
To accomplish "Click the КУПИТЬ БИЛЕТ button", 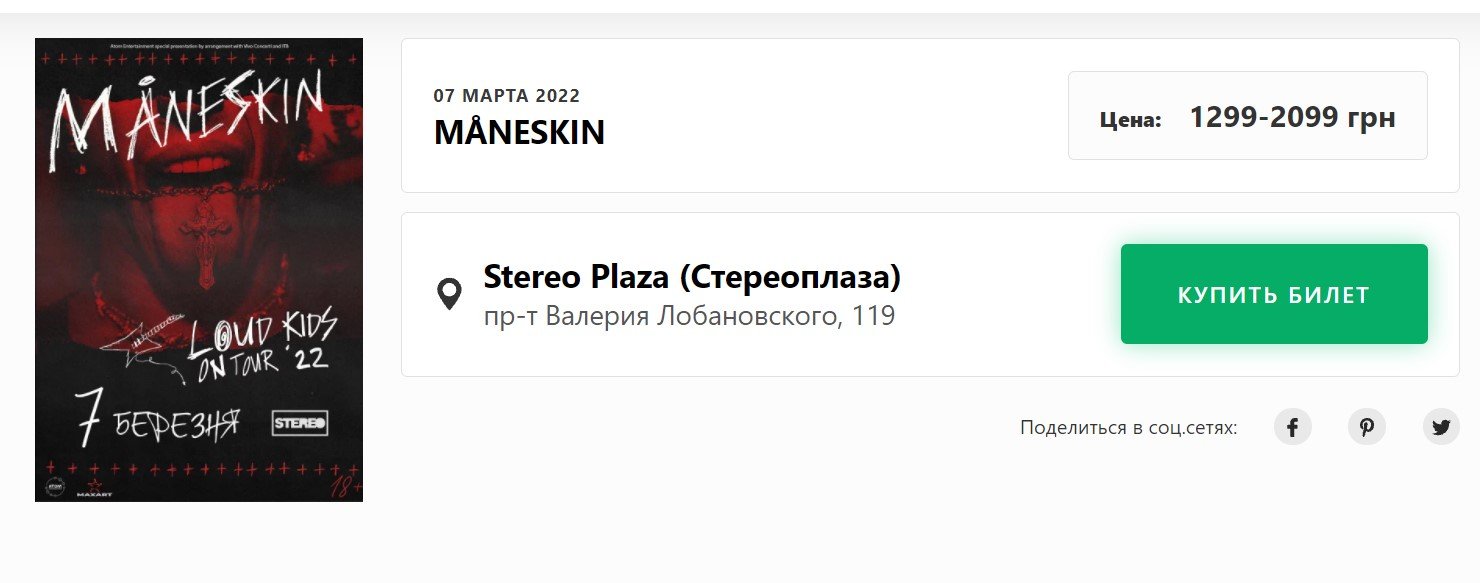I will (x=1274, y=294).
